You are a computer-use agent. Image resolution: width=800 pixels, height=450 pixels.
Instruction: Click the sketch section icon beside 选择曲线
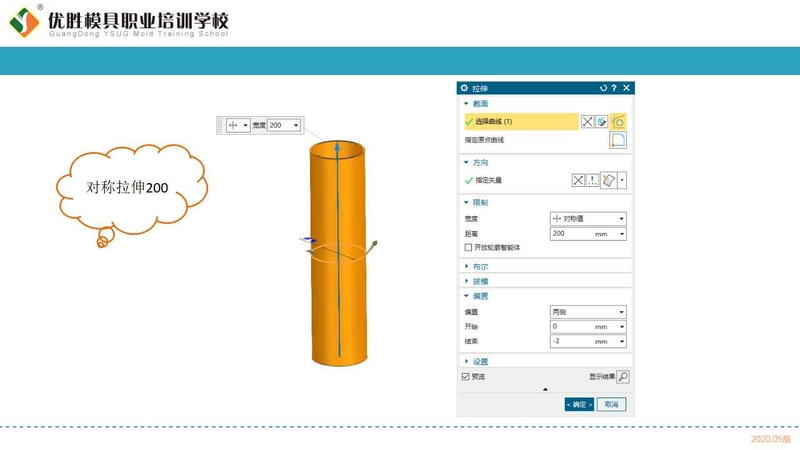point(602,121)
